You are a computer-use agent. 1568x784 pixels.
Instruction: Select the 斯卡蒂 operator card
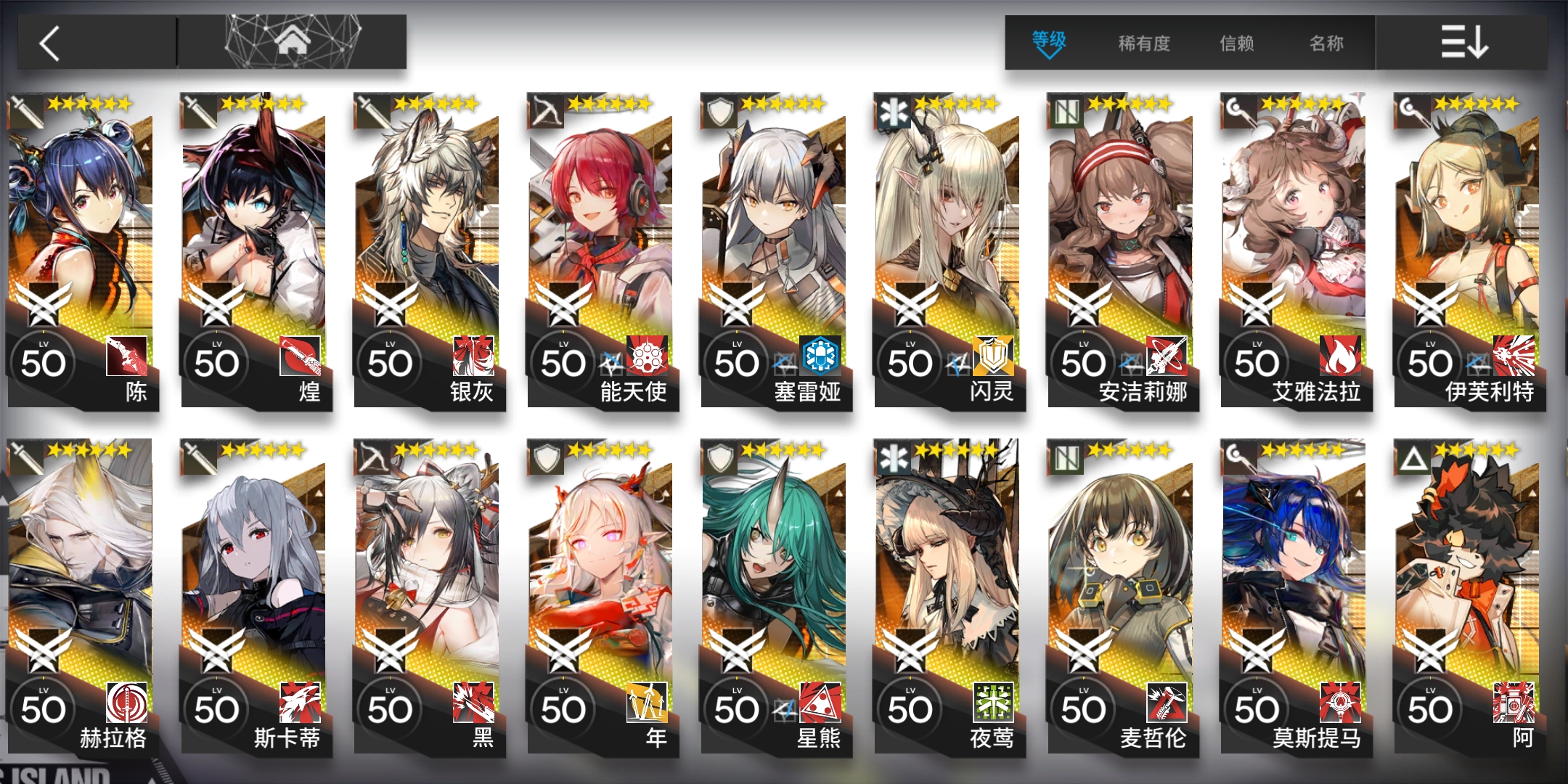point(256,597)
